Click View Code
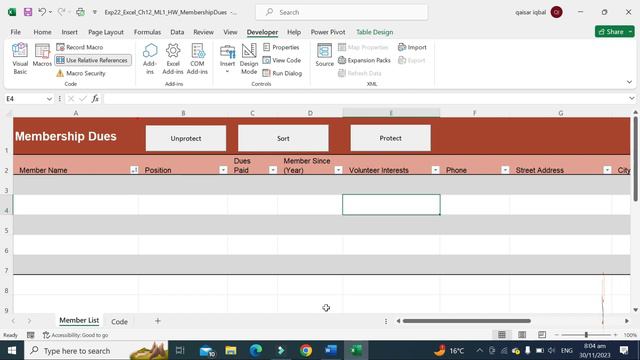This screenshot has height=360, width=640. pos(282,60)
